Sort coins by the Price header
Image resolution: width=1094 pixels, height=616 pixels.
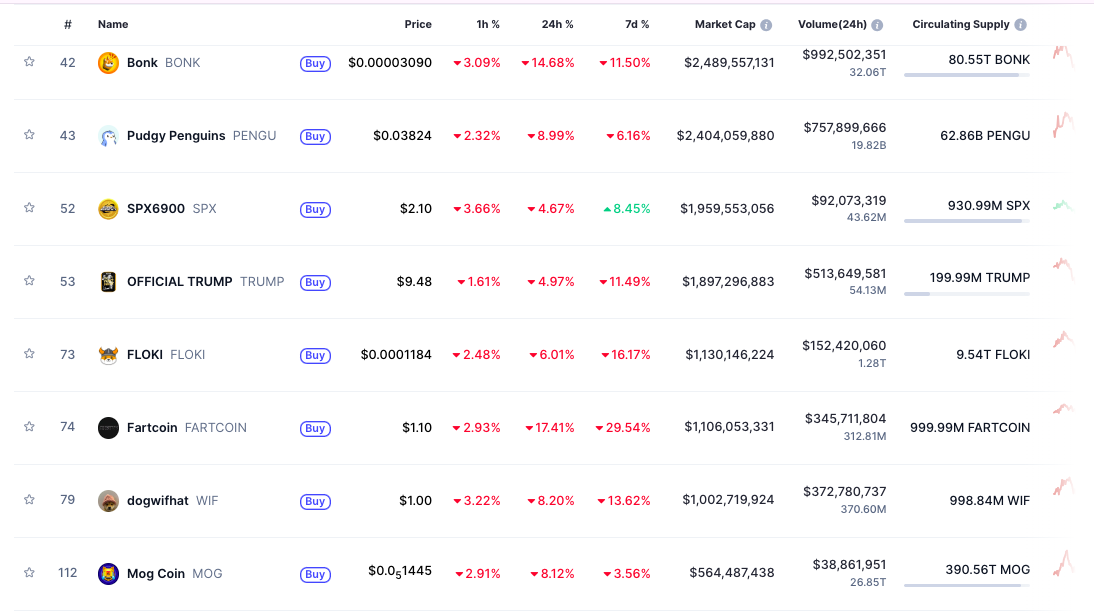[x=418, y=25]
